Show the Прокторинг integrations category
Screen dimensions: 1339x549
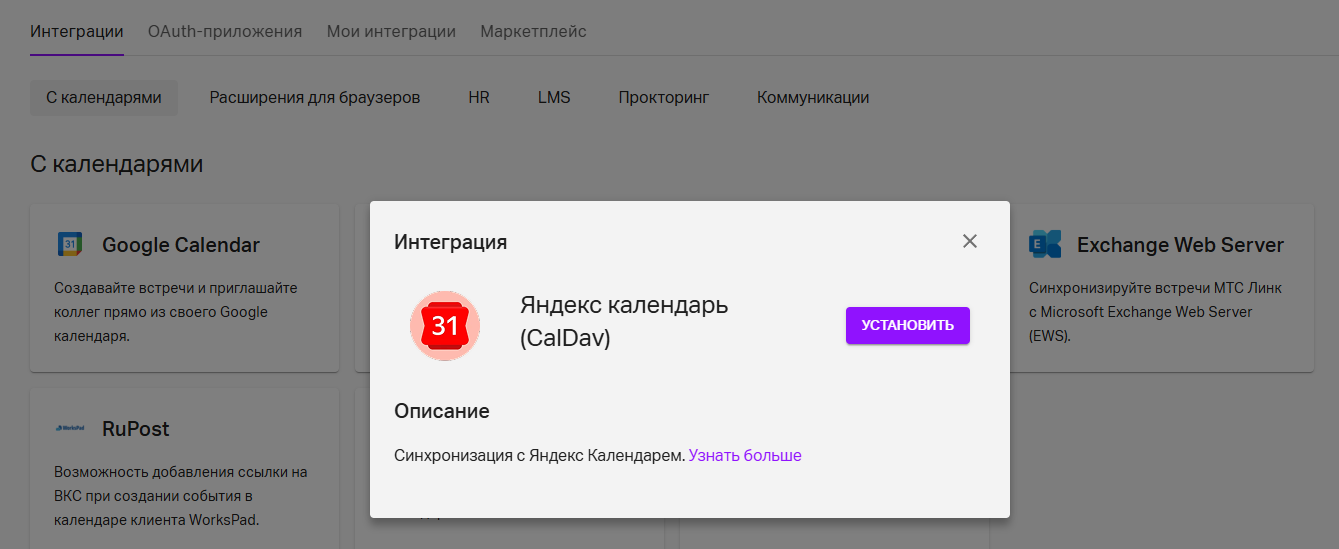(x=663, y=98)
